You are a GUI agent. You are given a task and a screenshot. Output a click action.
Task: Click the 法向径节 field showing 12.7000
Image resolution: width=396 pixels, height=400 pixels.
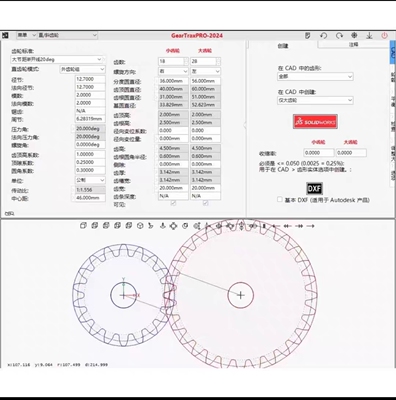[x=90, y=87]
